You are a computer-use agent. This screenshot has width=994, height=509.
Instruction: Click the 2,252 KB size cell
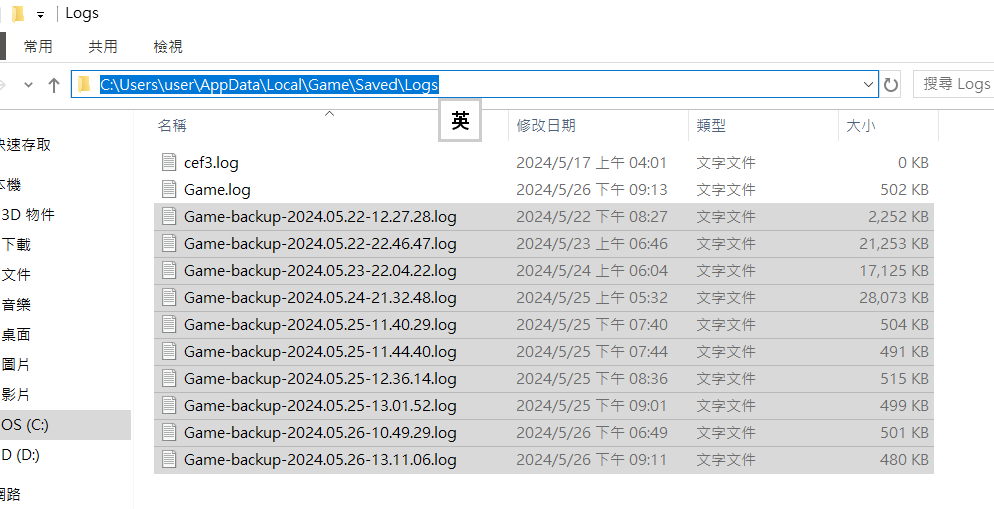[x=898, y=217]
